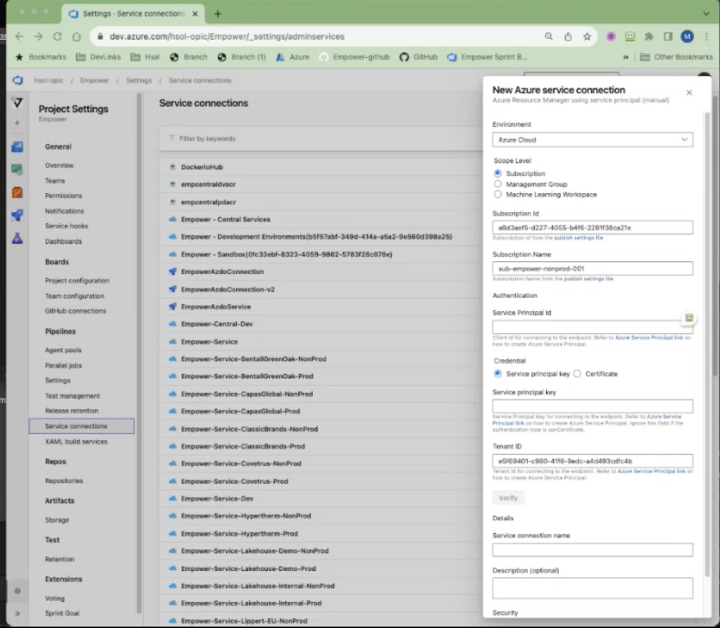Open EmpowerAzdoConnection-v2 service connection
The image size is (720, 628).
pos(228,289)
